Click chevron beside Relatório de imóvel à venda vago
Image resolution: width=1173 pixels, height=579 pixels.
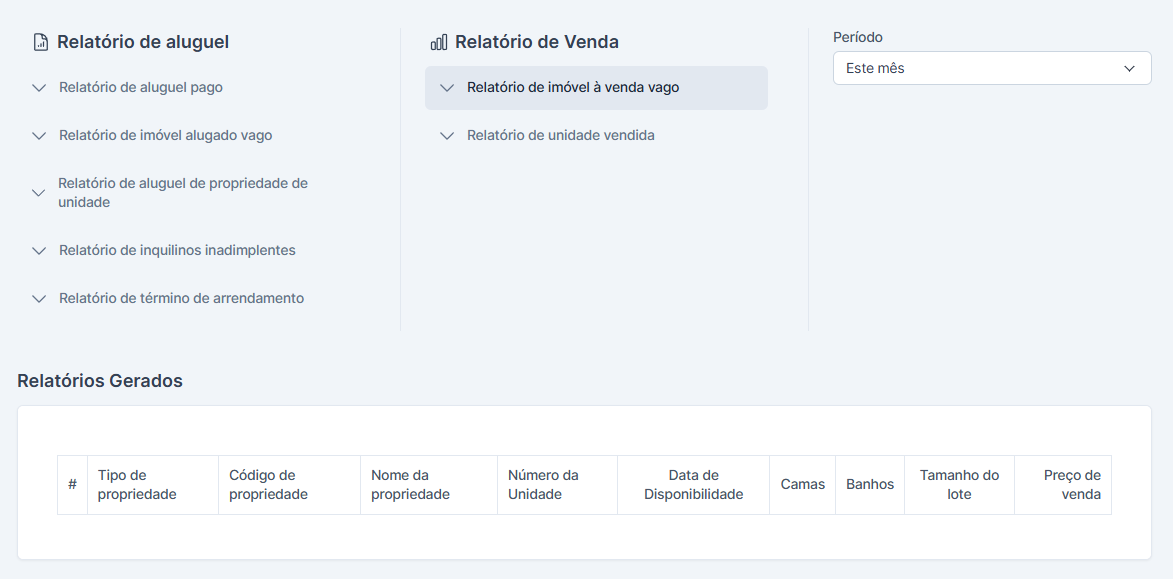(447, 88)
